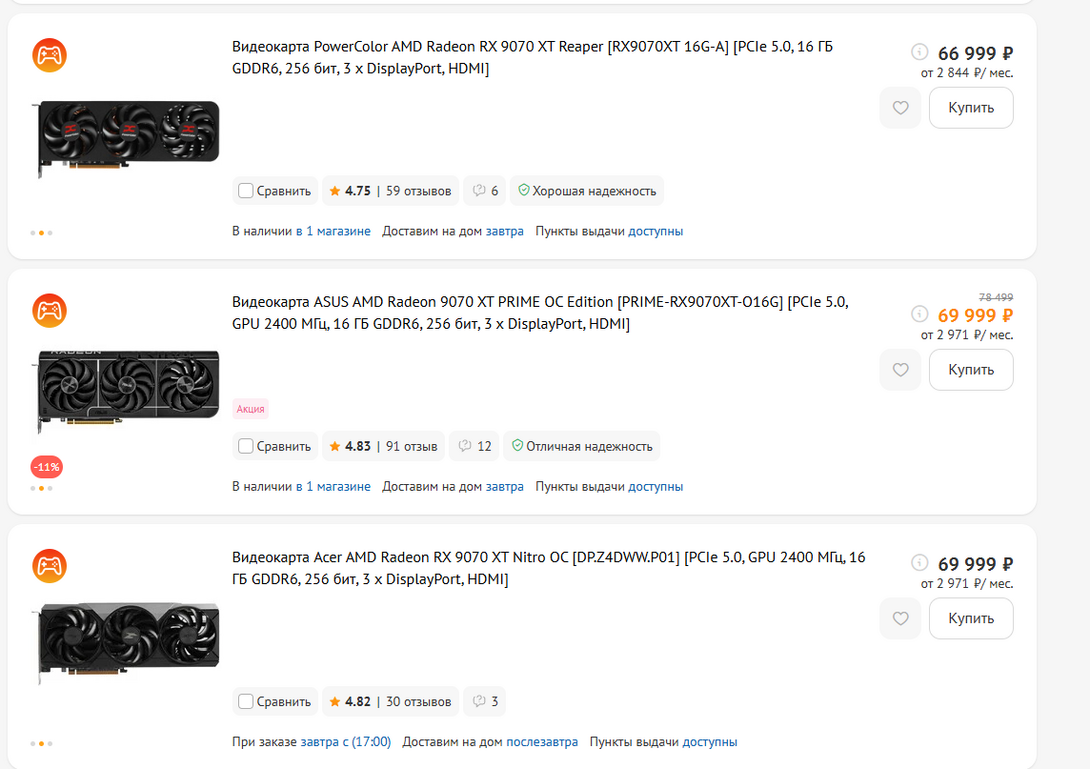Click gaming controller badge on PowerColor listing
This screenshot has width=1090, height=769.
pyautogui.click(x=49, y=55)
